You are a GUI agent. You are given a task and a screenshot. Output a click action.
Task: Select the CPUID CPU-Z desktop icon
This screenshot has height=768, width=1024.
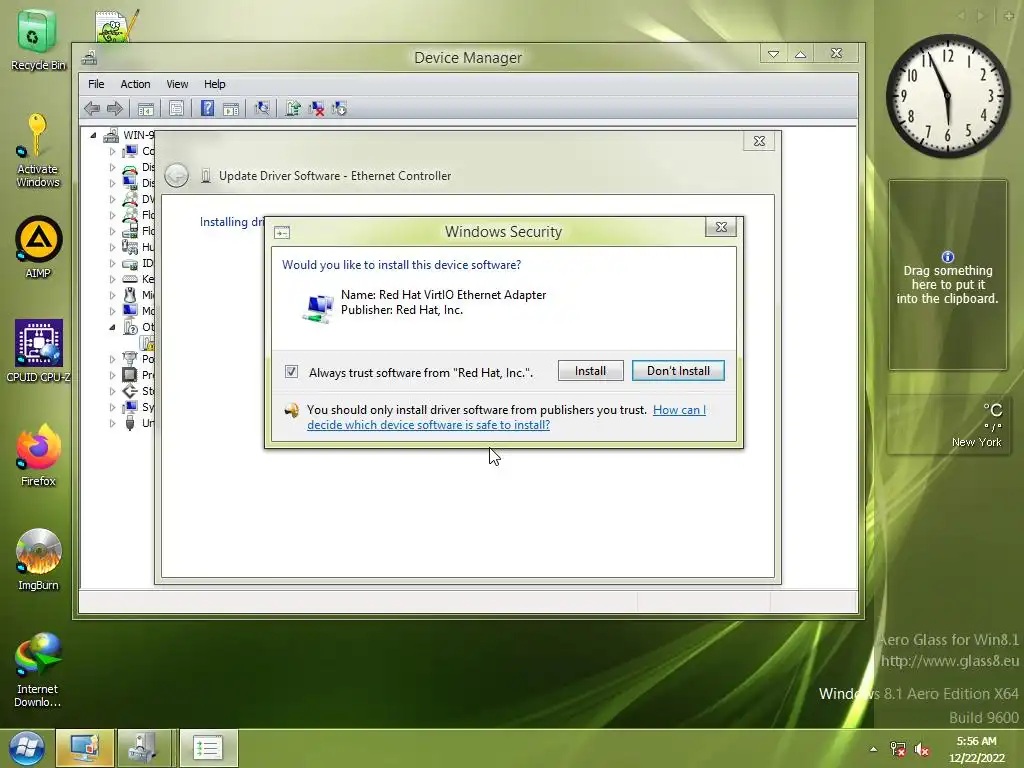coord(39,351)
